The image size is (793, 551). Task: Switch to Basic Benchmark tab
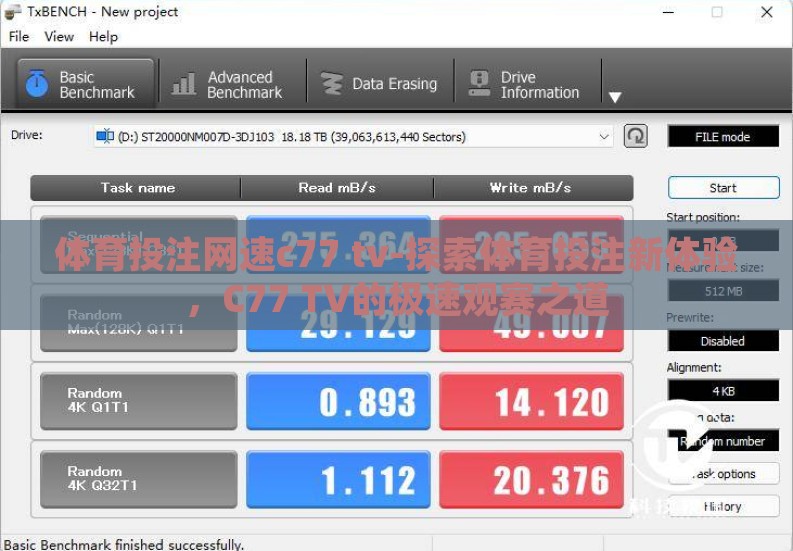pyautogui.click(x=85, y=83)
